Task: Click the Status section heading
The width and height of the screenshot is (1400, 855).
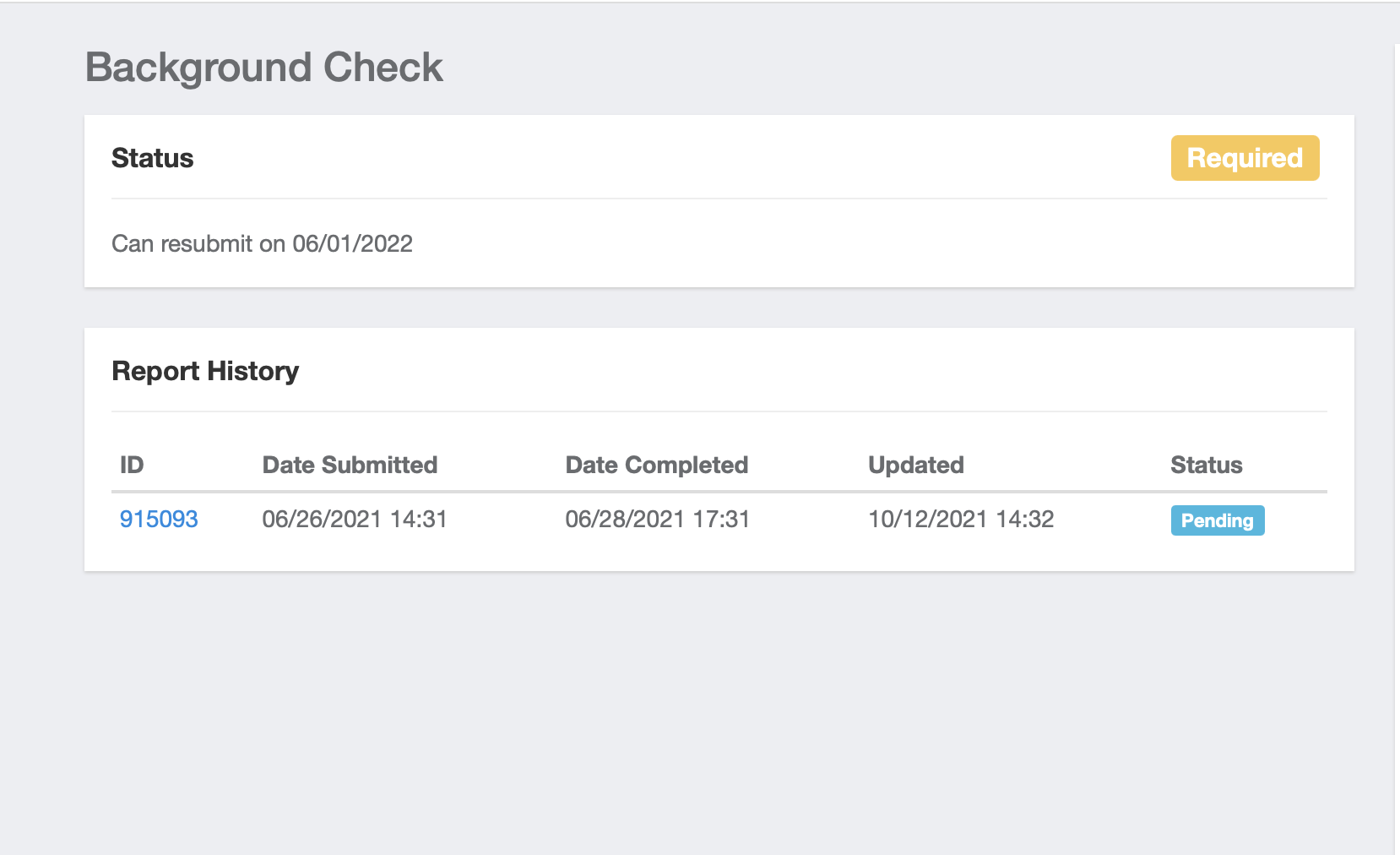Action: [152, 158]
